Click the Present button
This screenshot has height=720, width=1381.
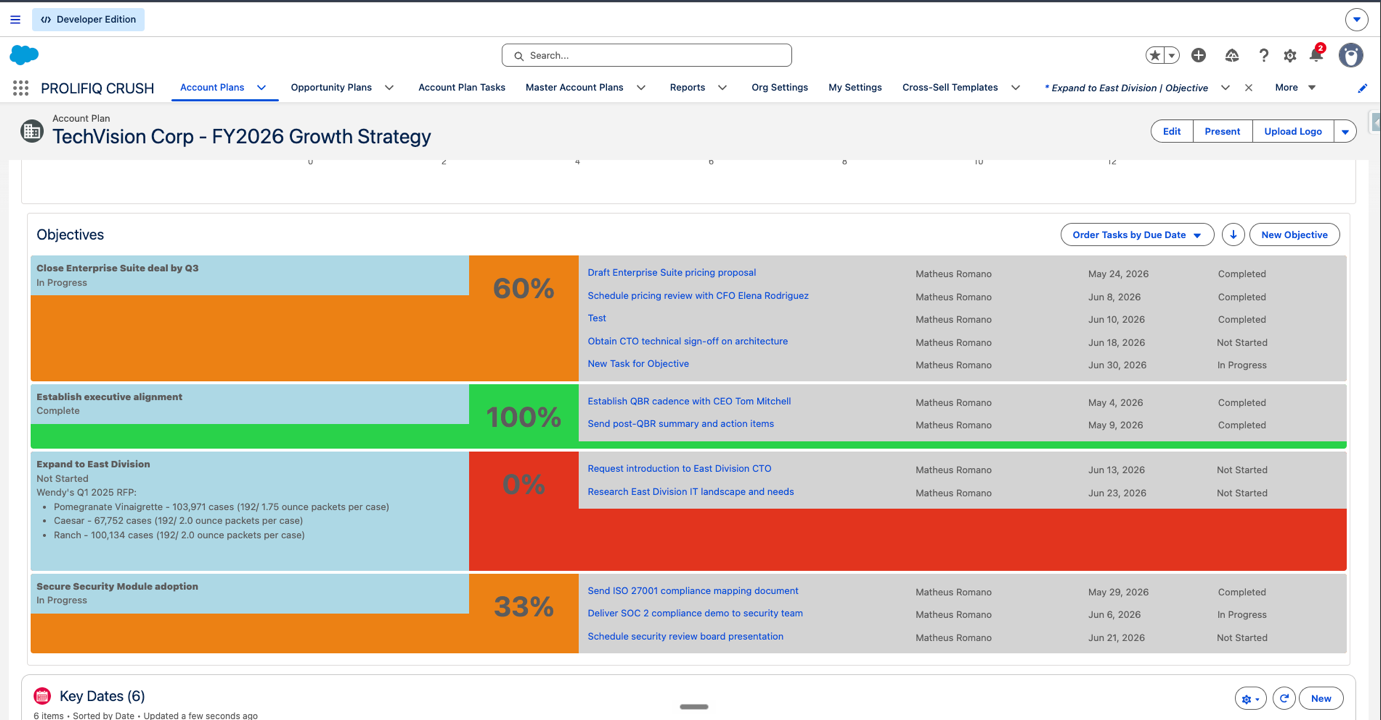pos(1222,131)
